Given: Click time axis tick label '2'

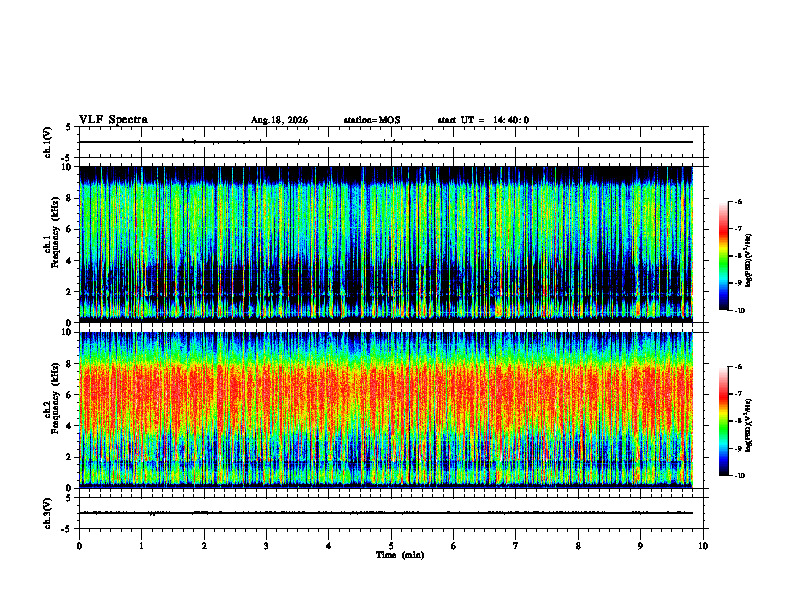Looking at the screenshot, I should point(204,546).
